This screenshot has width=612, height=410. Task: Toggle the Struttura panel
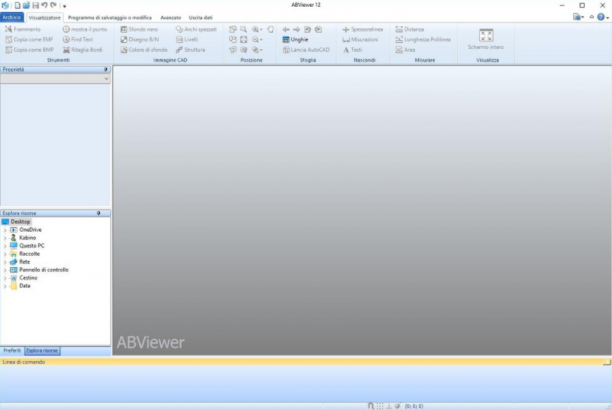point(190,50)
